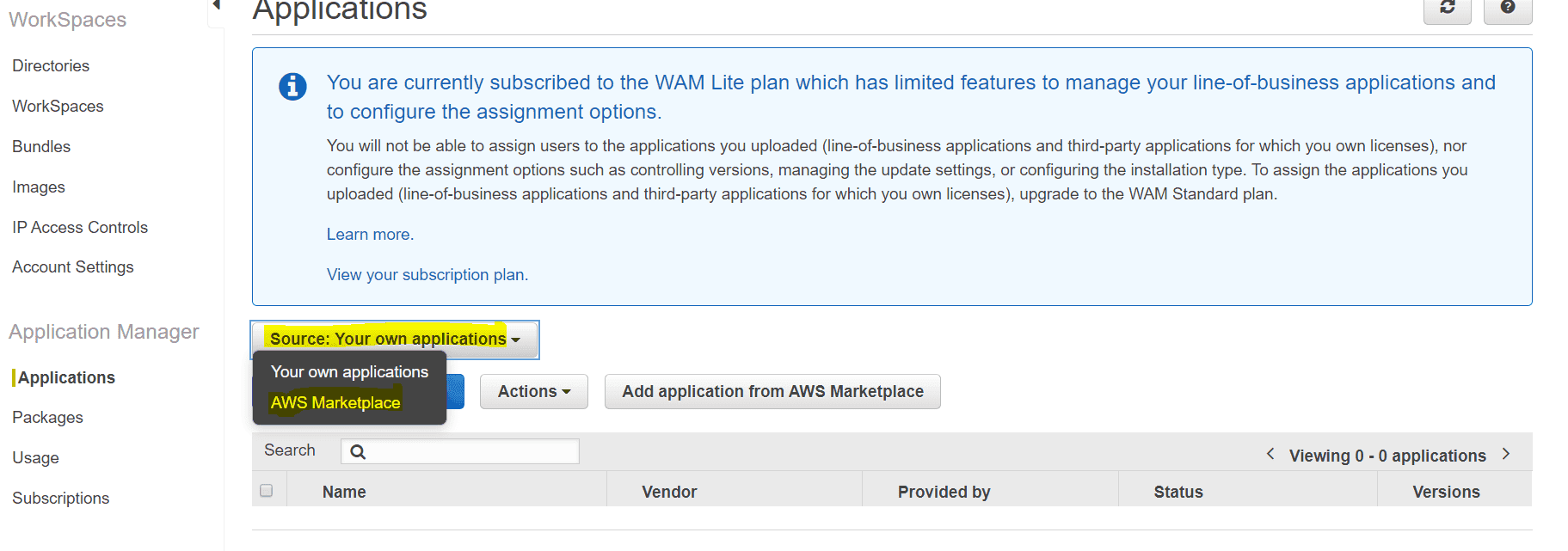
Task: Toggle the select-all applications checkbox
Action: coord(267,491)
